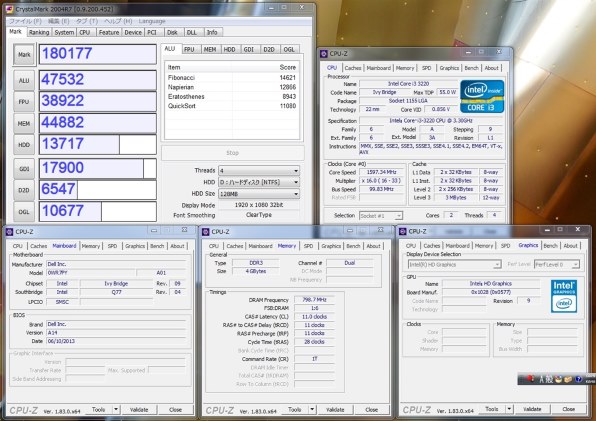Switch to System tab in CrystalMark
Screen dimensions: 596x421
[64, 32]
